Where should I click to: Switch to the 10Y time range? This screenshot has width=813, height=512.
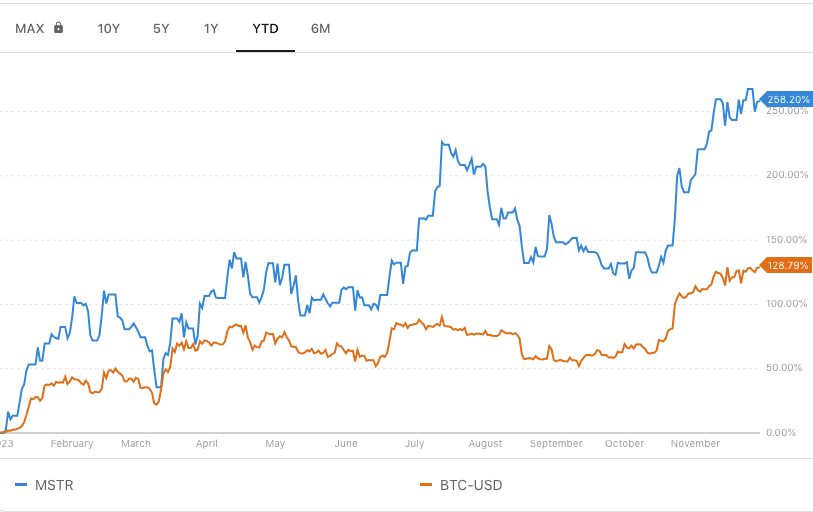point(108,29)
